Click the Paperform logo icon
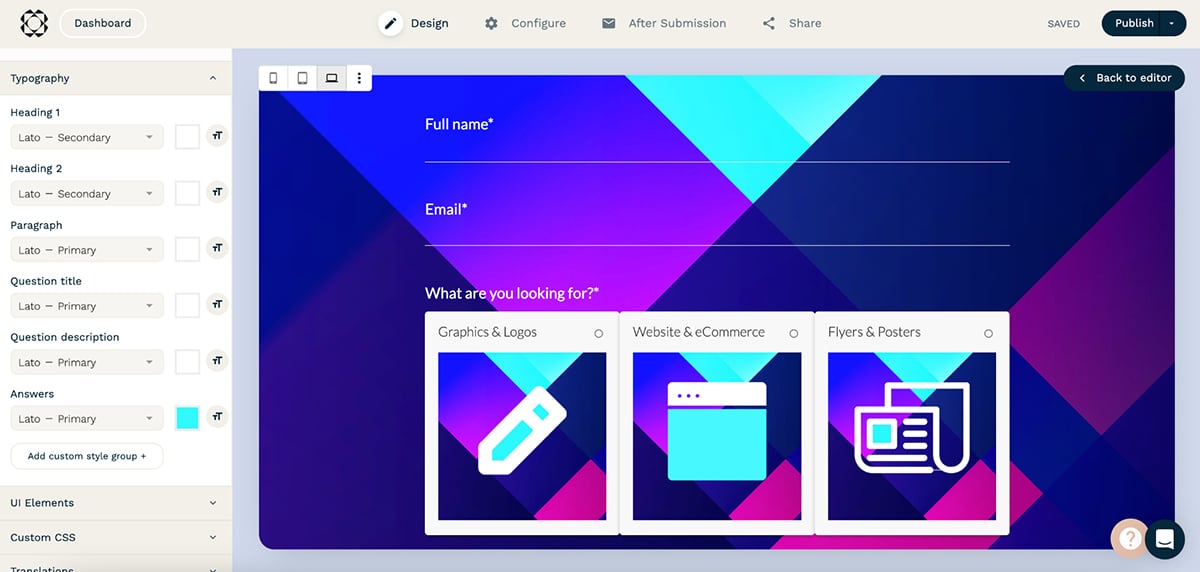Viewport: 1200px width, 572px height. click(x=34, y=23)
